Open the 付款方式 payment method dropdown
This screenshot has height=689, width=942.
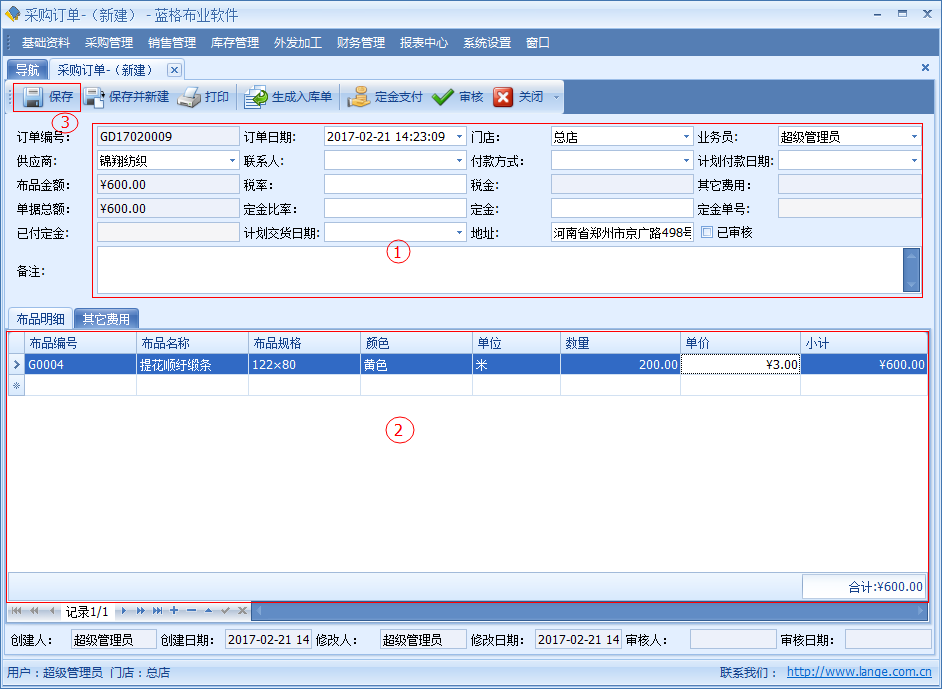click(686, 160)
